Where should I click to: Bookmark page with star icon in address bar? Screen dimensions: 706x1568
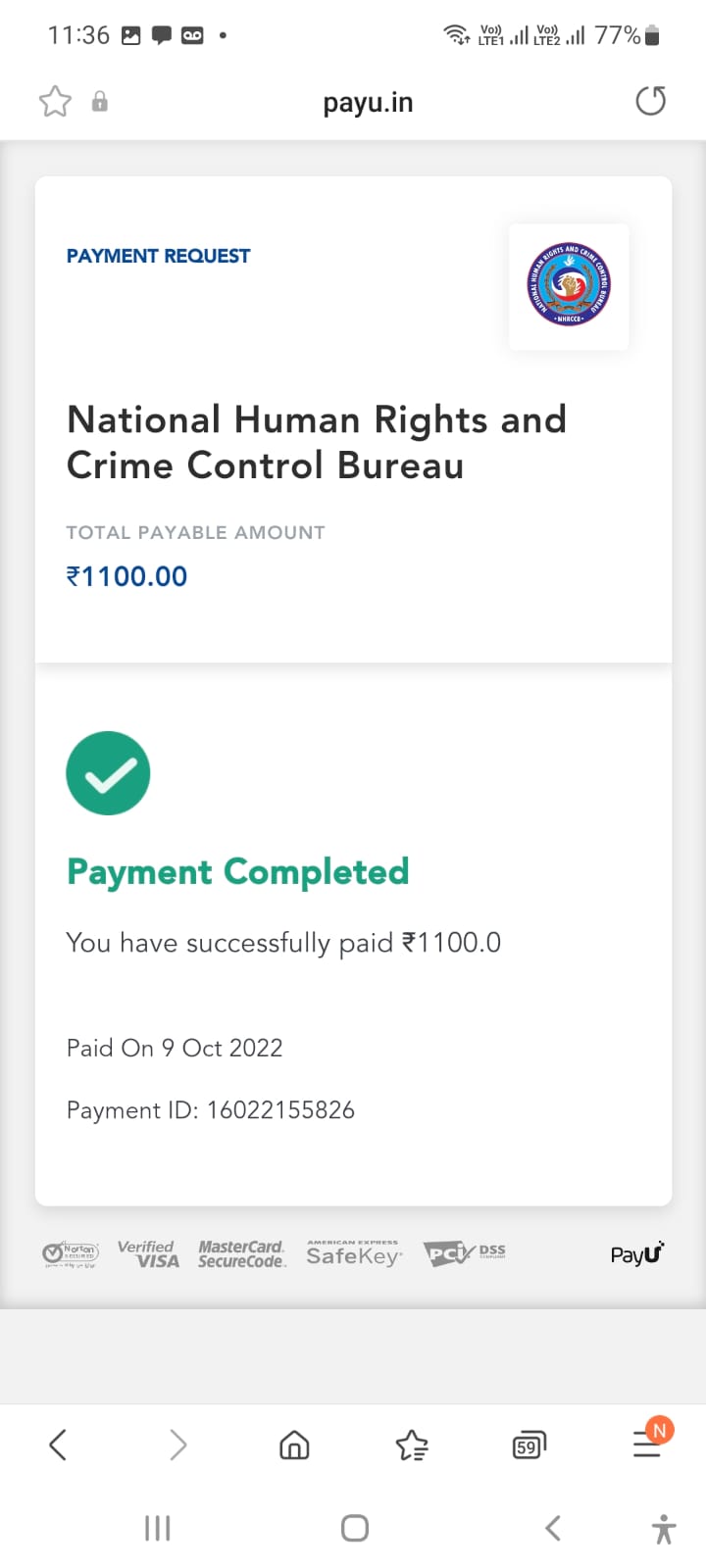point(55,102)
